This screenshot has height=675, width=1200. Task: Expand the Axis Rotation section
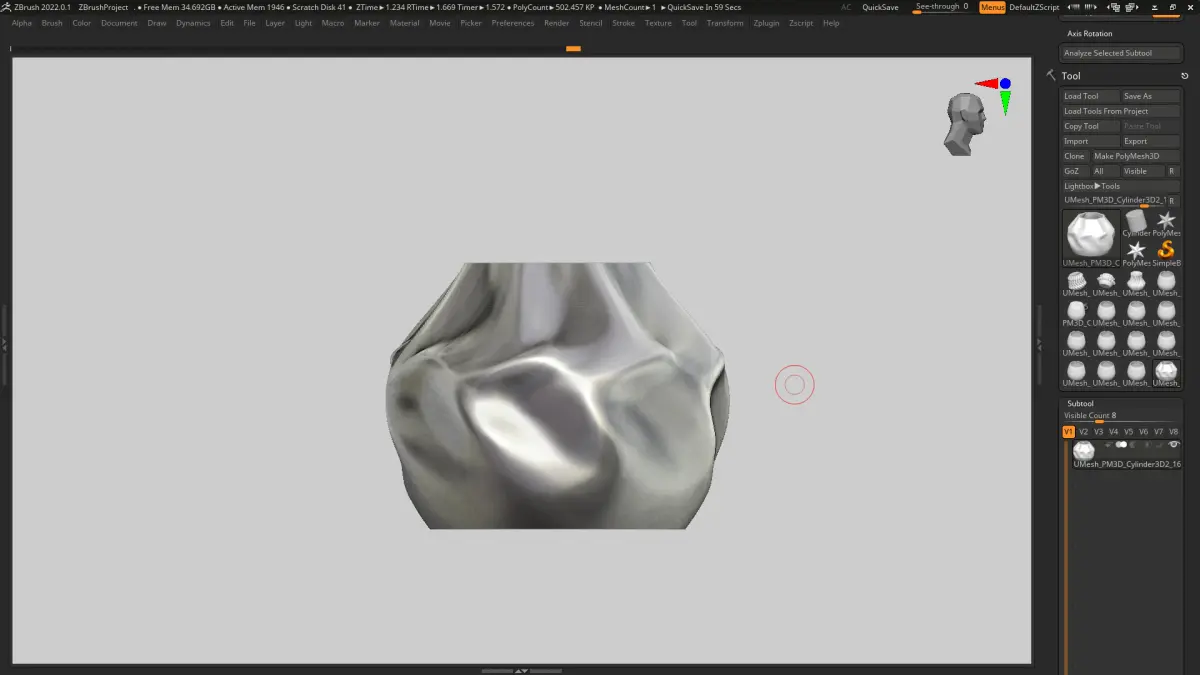pyautogui.click(x=1089, y=34)
